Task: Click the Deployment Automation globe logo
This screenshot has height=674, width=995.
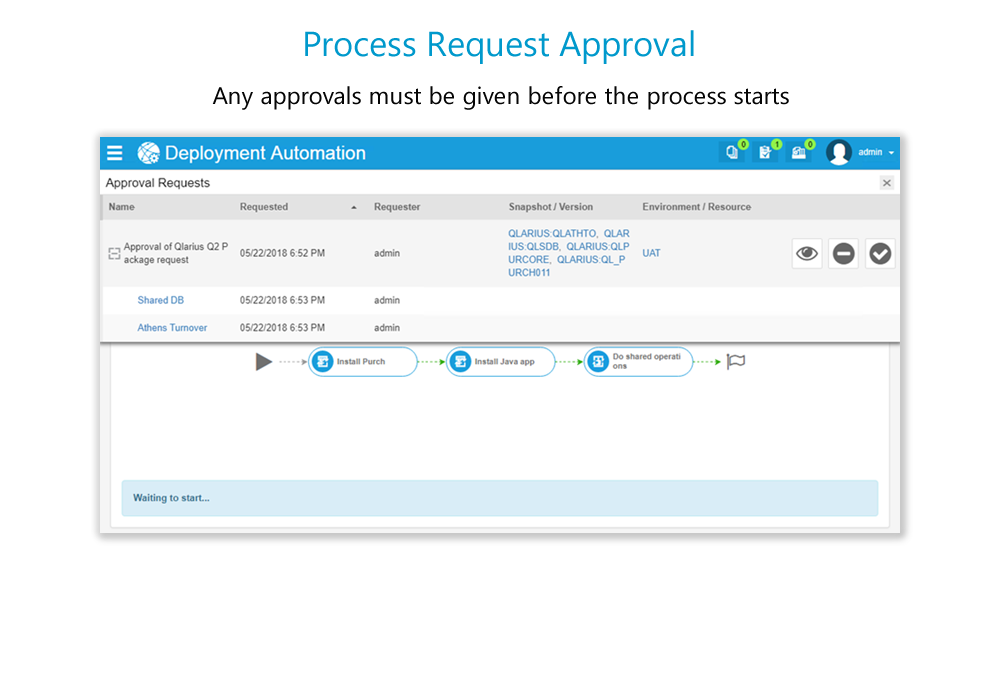Action: click(148, 153)
